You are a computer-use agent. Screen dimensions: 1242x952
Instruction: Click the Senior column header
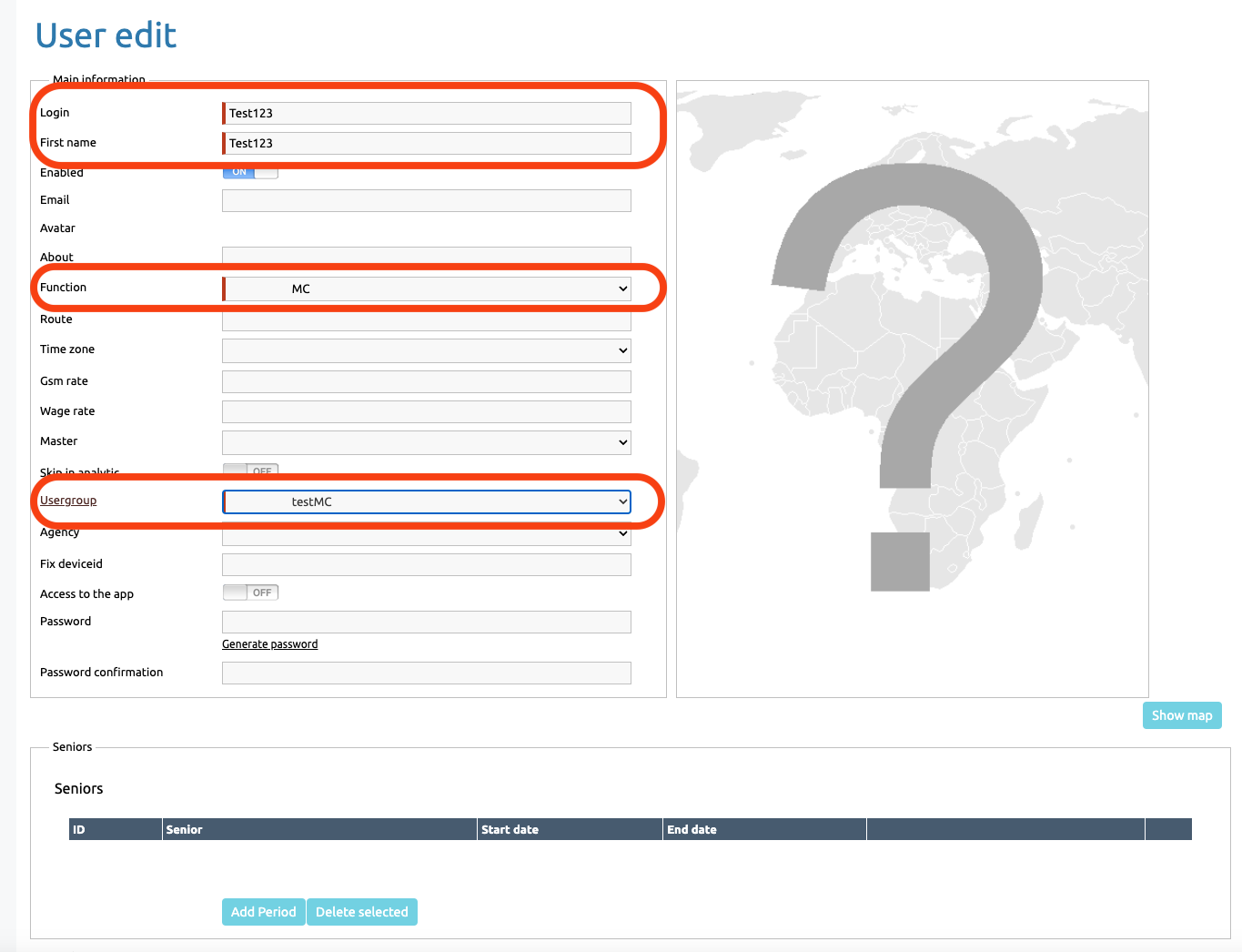coord(319,829)
